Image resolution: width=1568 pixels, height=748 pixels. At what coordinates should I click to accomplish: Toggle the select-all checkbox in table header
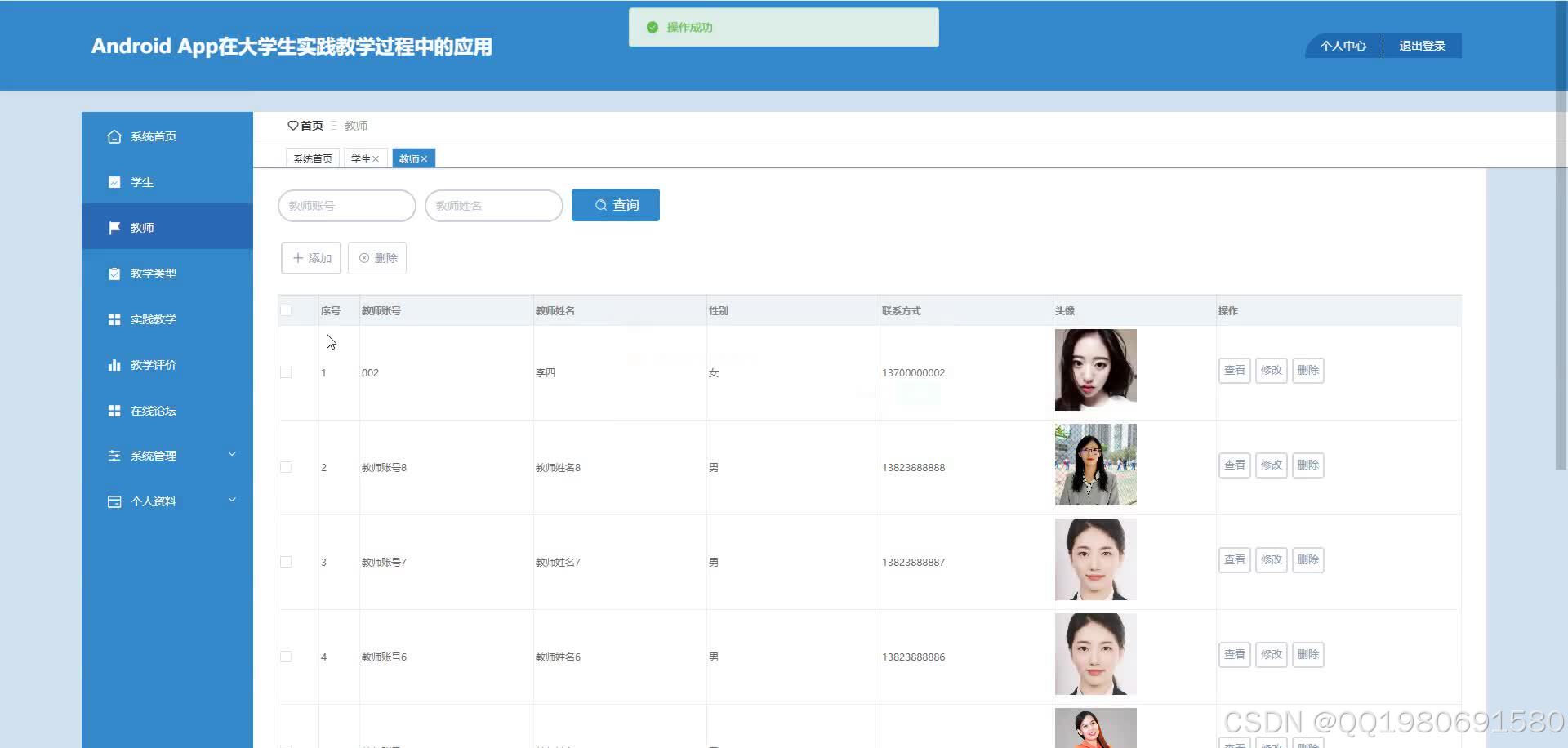[286, 310]
